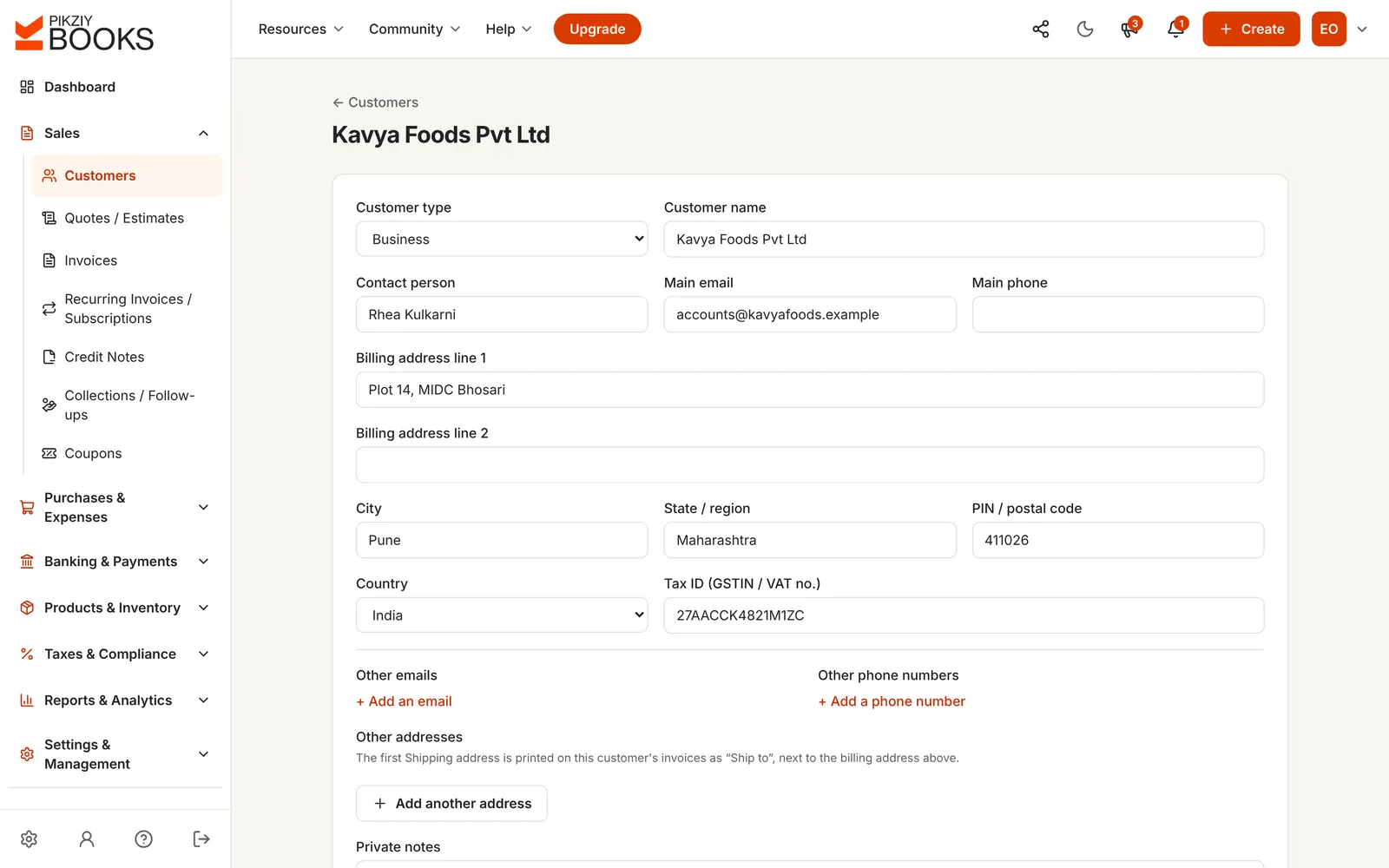Open the notifications bell
This screenshot has width=1389, height=868.
click(x=1175, y=30)
